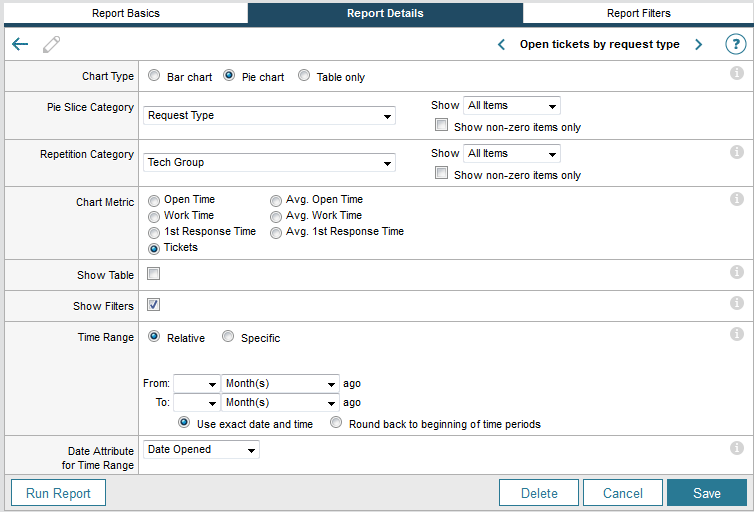Choose Avg. Work Time chart metric

pos(276,217)
